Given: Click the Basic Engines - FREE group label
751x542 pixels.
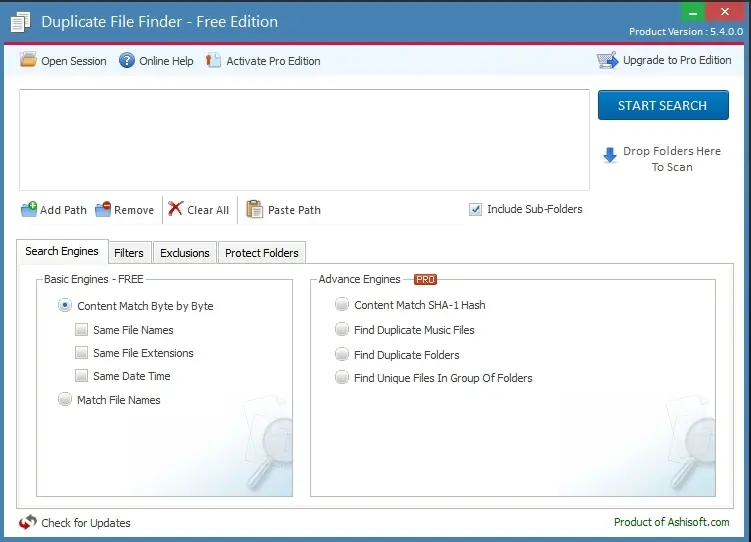Looking at the screenshot, I should coord(94,279).
